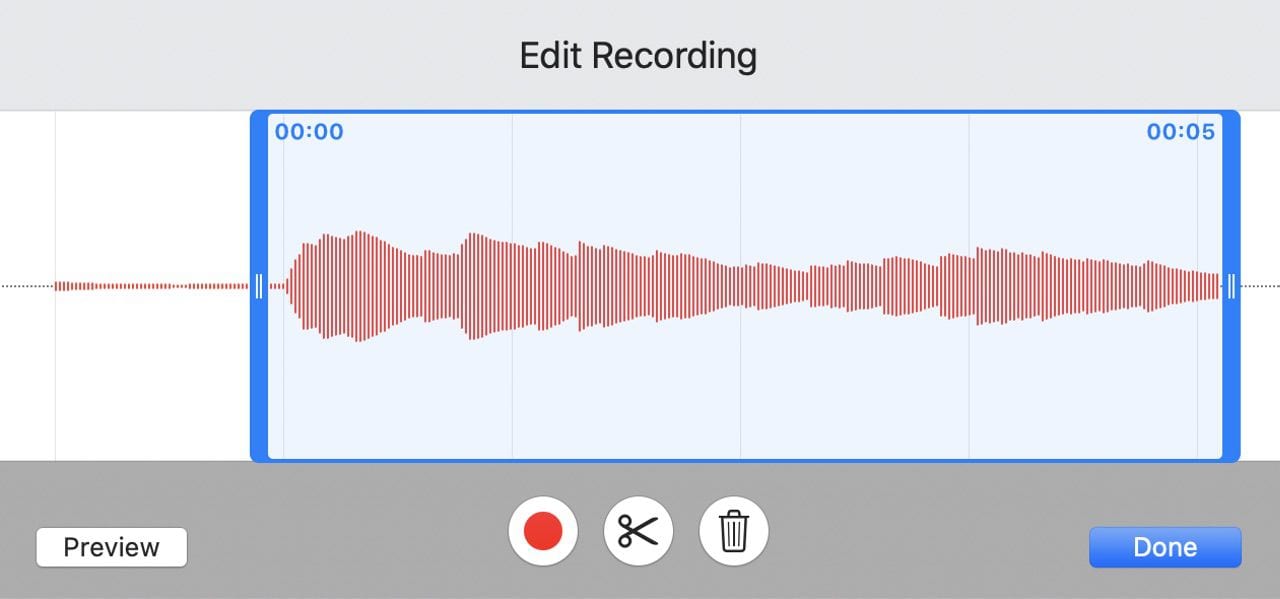This screenshot has width=1280, height=599.
Task: Click the bottom edge of blue selection frame
Action: 745,460
